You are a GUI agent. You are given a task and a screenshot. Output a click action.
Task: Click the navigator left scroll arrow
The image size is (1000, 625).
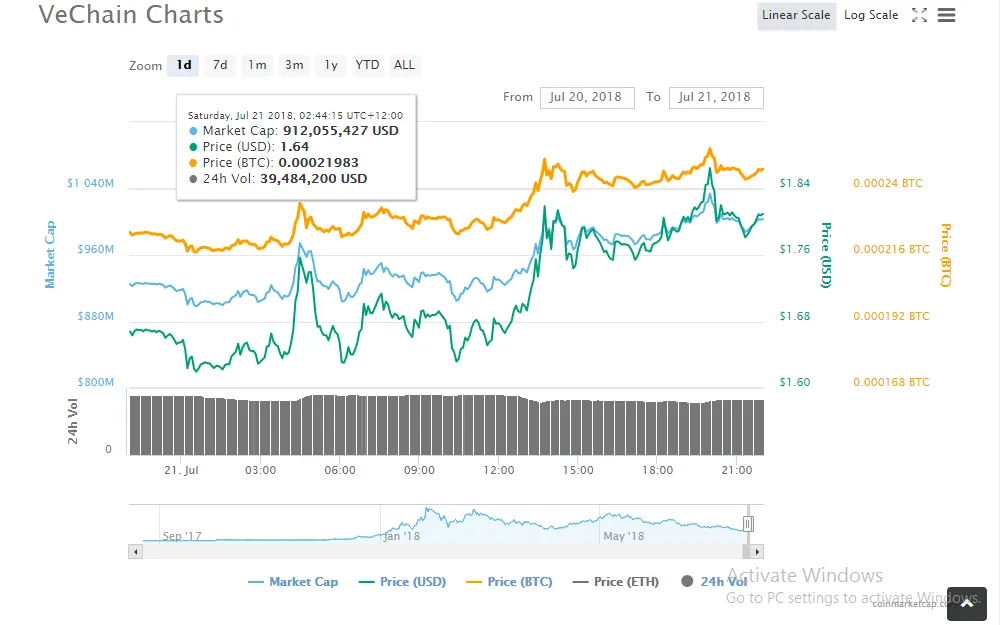point(135,552)
